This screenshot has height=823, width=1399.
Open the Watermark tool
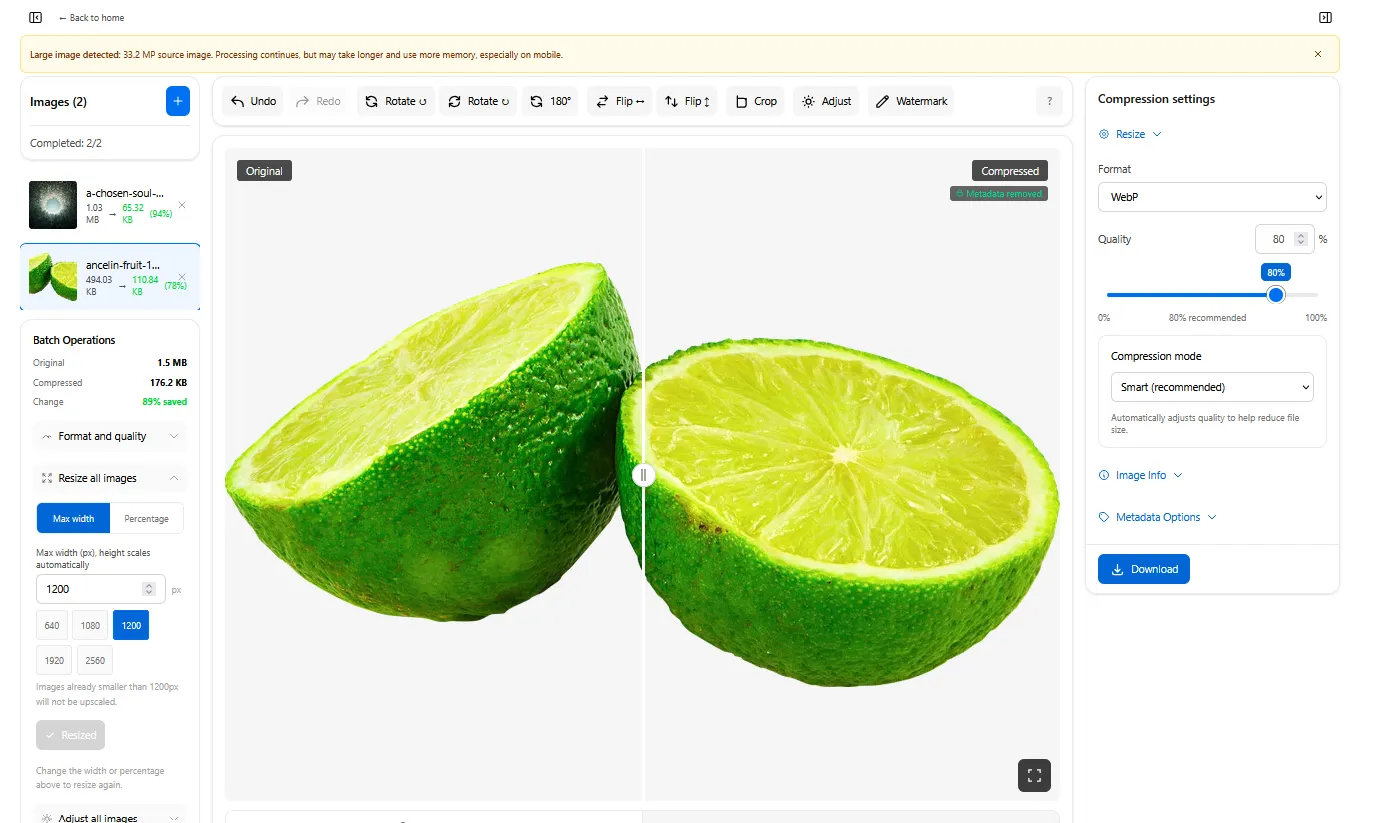pos(911,101)
